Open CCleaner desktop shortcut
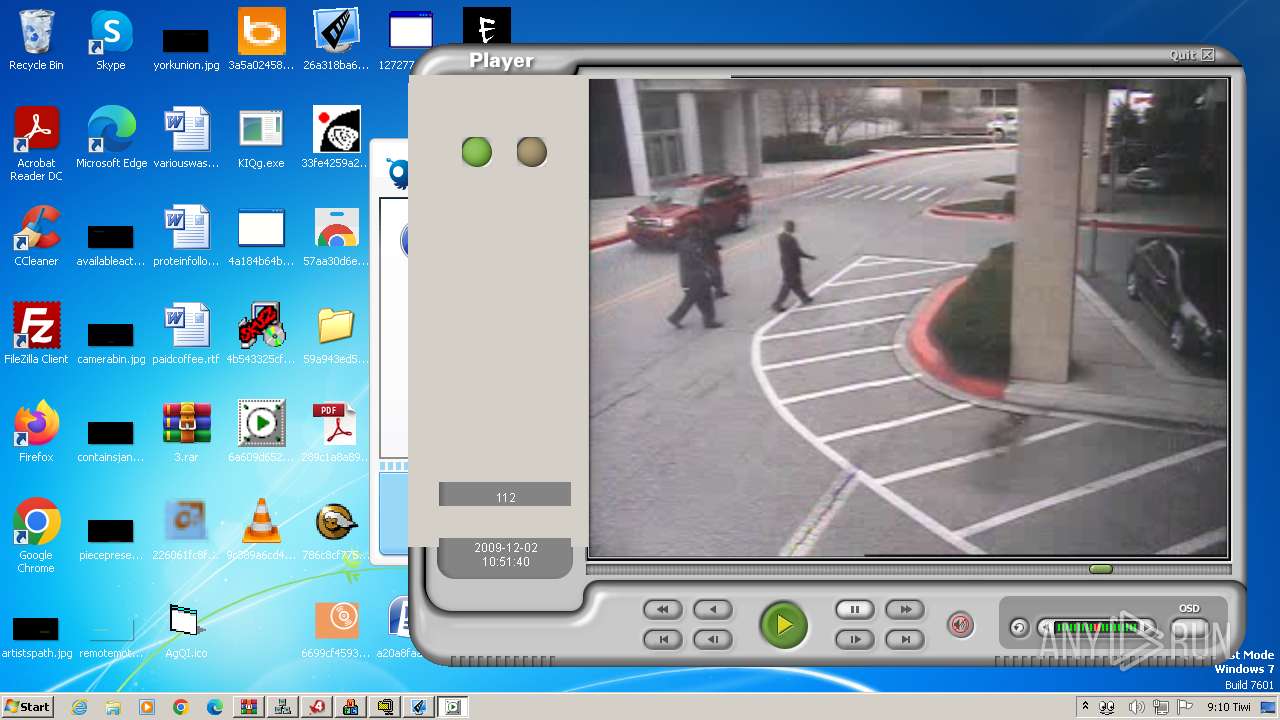Viewport: 1280px width, 720px height. coord(36,236)
